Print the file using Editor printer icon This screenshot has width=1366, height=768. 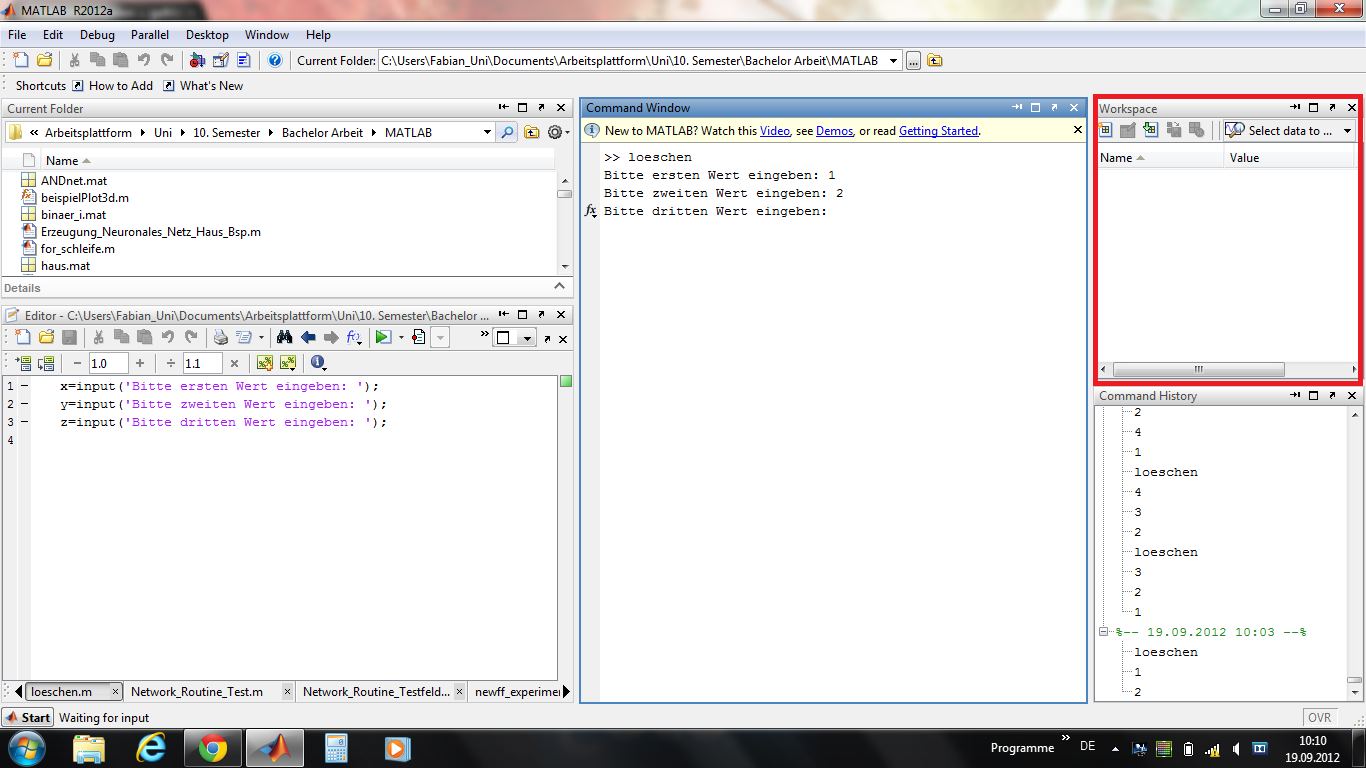[x=221, y=338]
